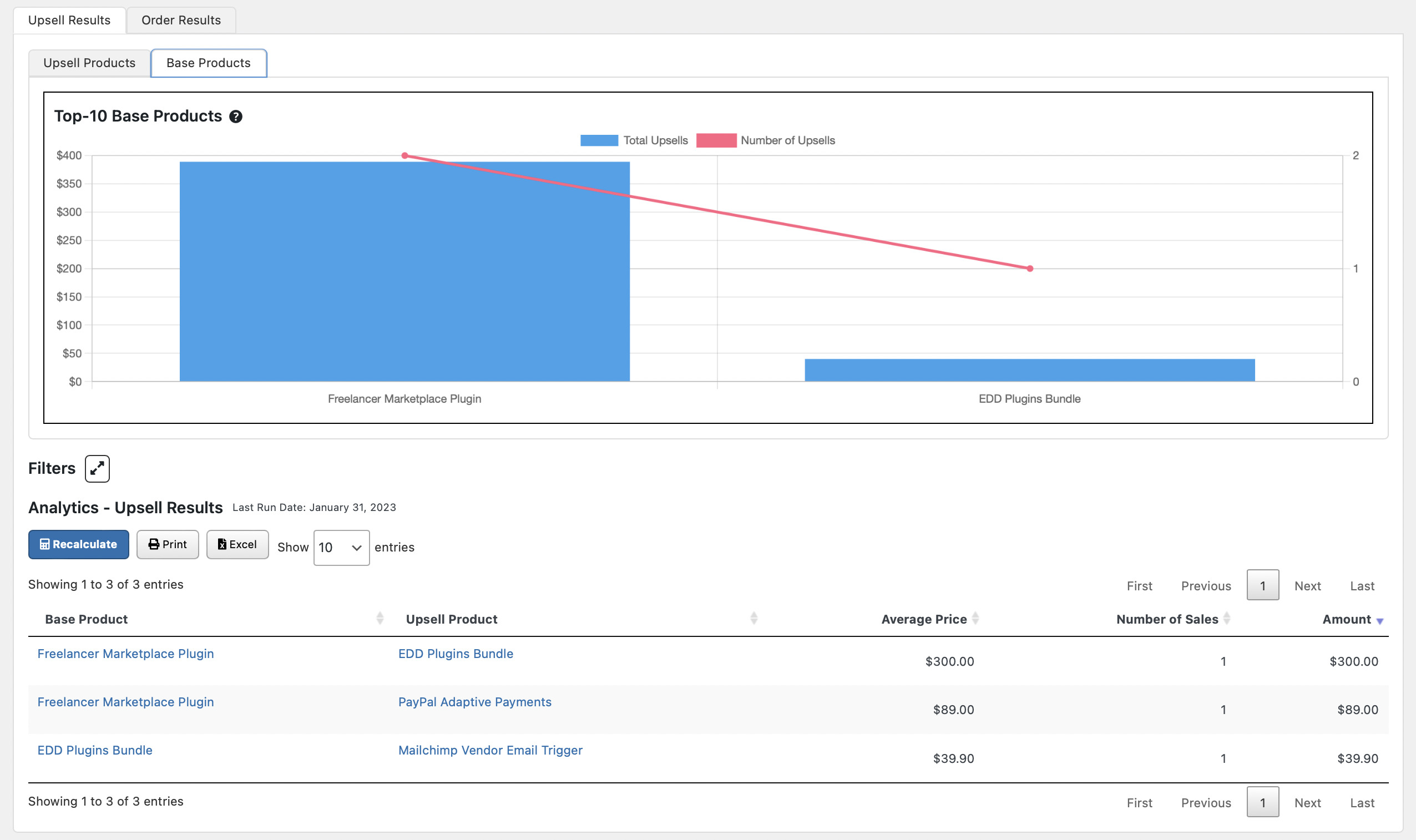
Task: Click the help question mark icon beside Top-10 Base Products
Action: [x=236, y=117]
